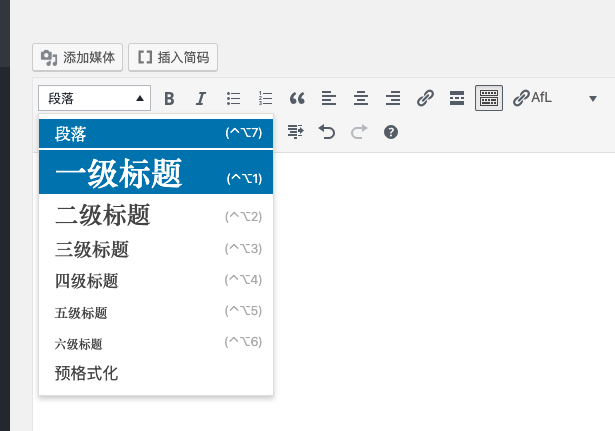Align text left
615x431 pixels.
pos(329,98)
